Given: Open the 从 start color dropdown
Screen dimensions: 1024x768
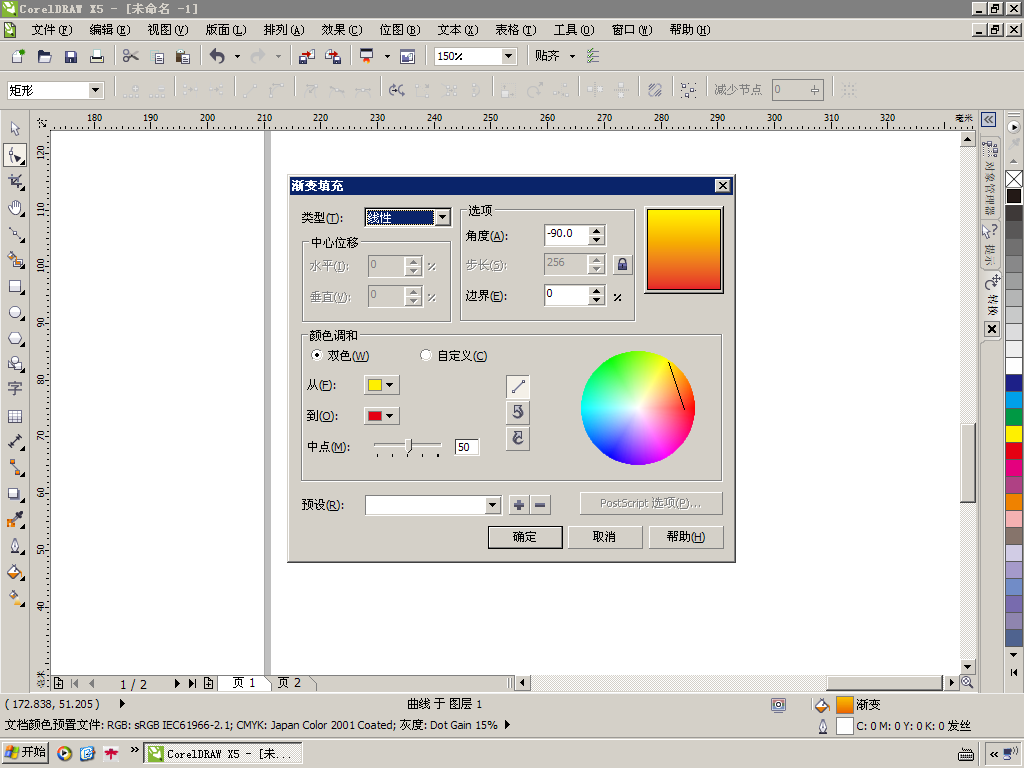Looking at the screenshot, I should [381, 385].
